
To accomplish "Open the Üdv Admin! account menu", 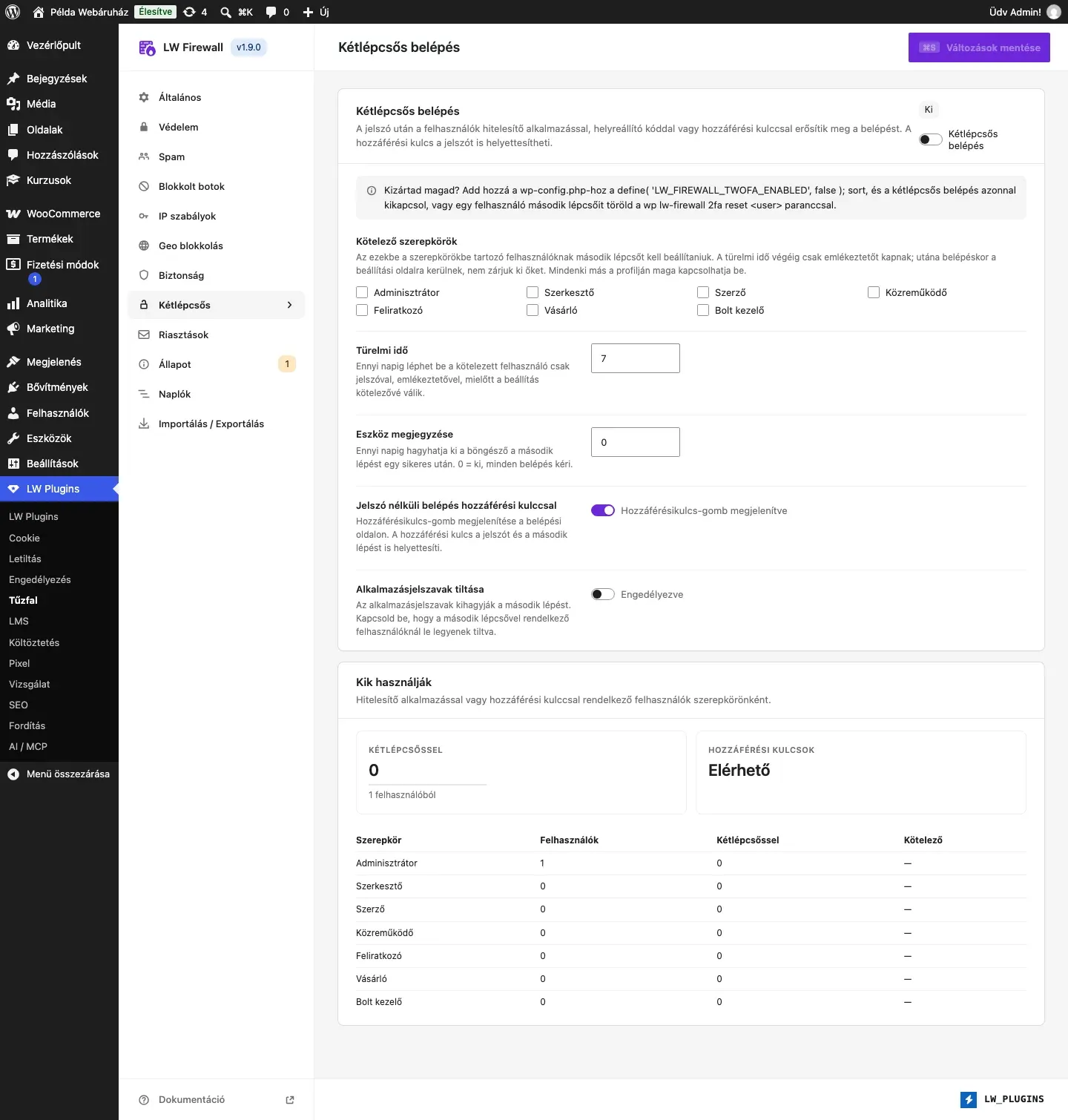I will tap(1024, 12).
